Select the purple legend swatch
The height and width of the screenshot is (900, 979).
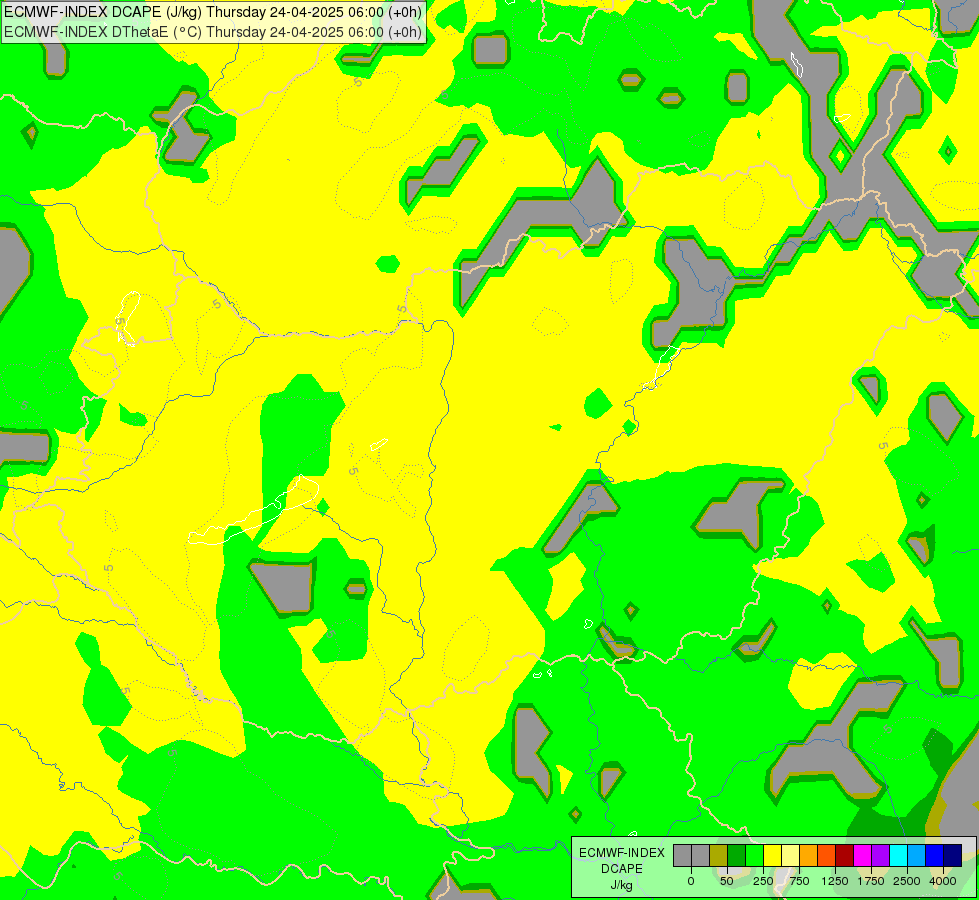click(x=880, y=856)
